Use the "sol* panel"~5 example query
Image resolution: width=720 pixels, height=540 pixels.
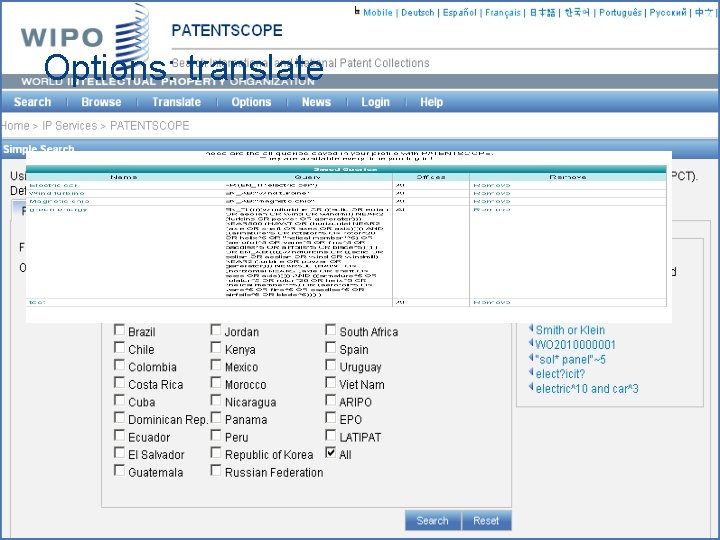click(x=571, y=359)
